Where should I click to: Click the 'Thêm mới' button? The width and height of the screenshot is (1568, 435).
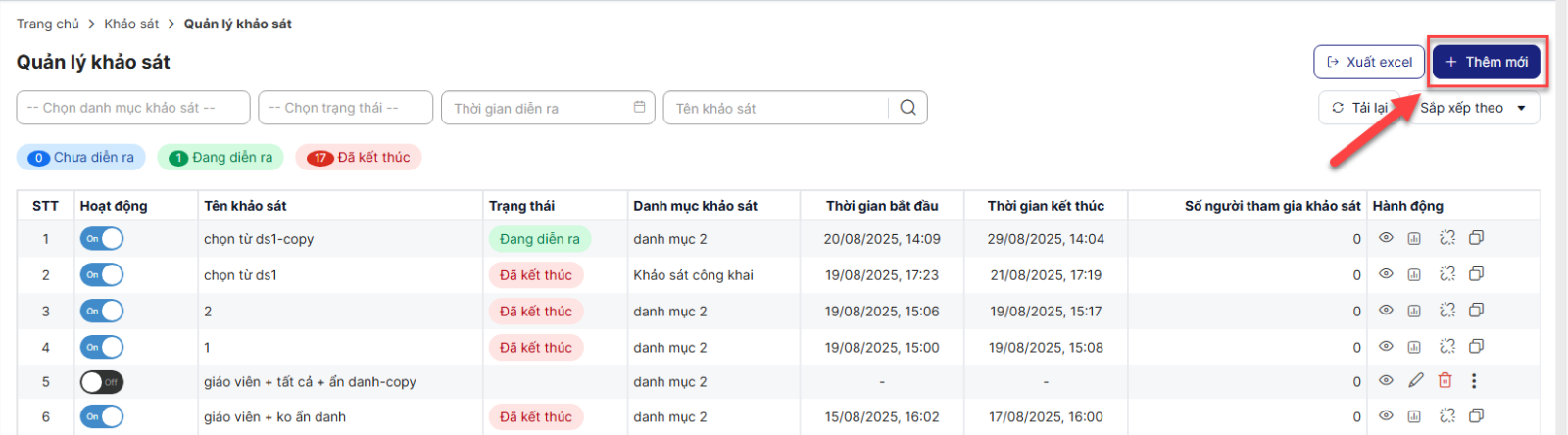[x=1486, y=62]
